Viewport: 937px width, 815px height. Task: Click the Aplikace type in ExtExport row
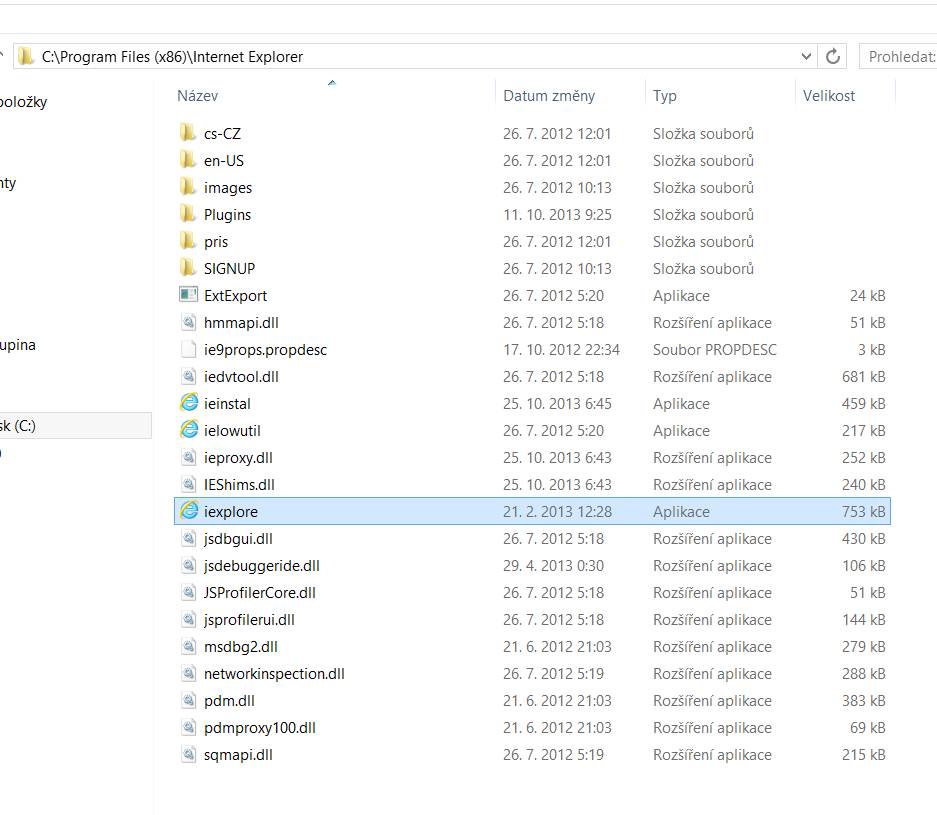pyautogui.click(x=681, y=296)
